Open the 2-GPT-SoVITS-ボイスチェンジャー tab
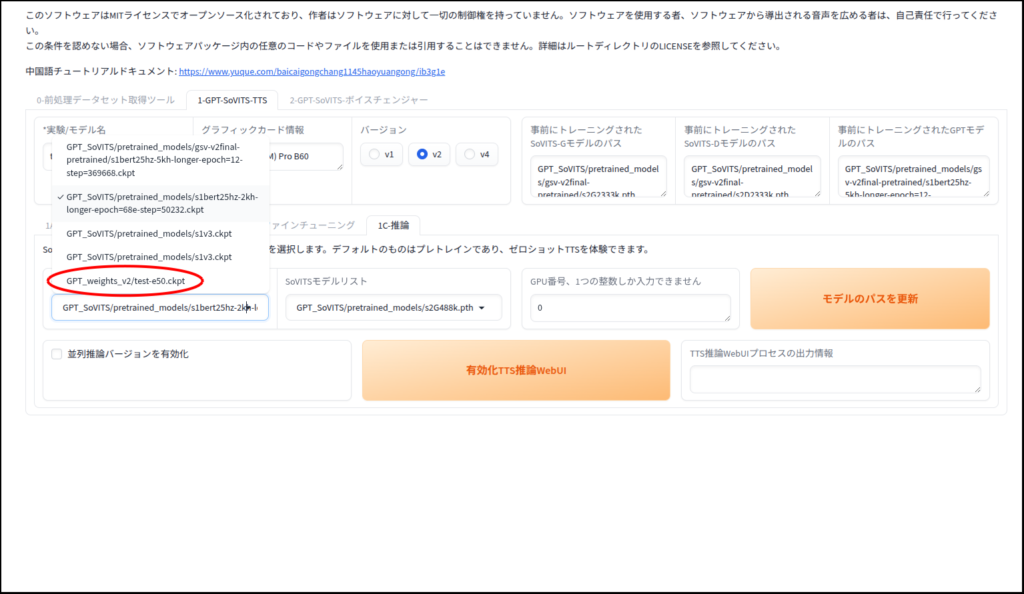 [x=358, y=100]
